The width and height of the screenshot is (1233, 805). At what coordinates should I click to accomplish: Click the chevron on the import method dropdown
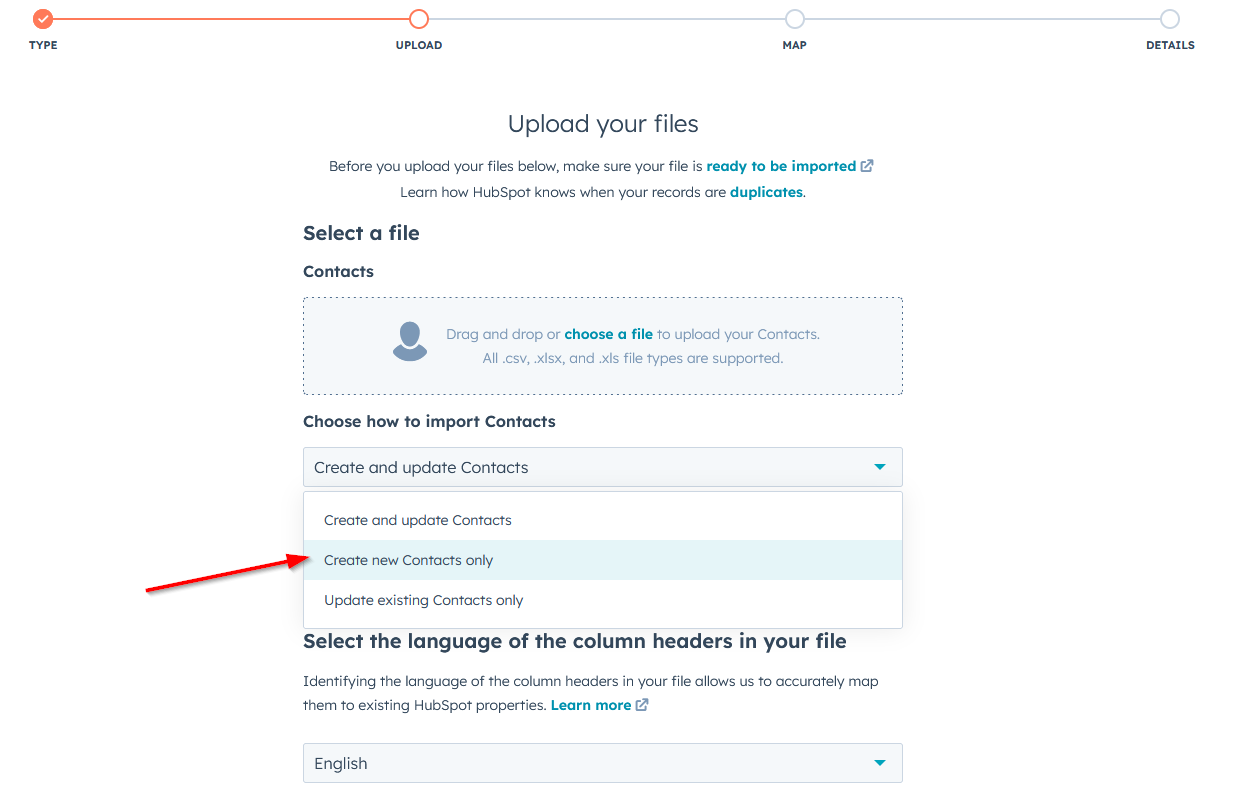point(880,466)
